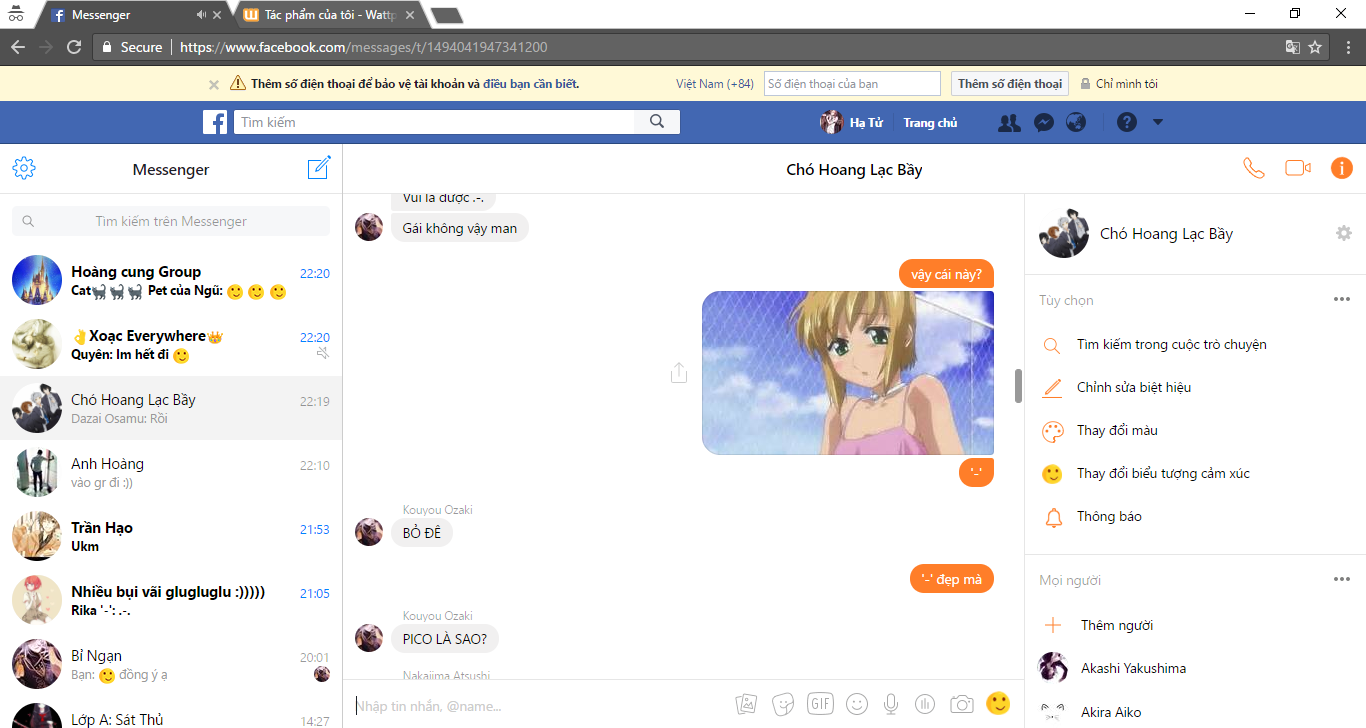Open the camera to take a photo
This screenshot has width=1366, height=728.
[961, 704]
